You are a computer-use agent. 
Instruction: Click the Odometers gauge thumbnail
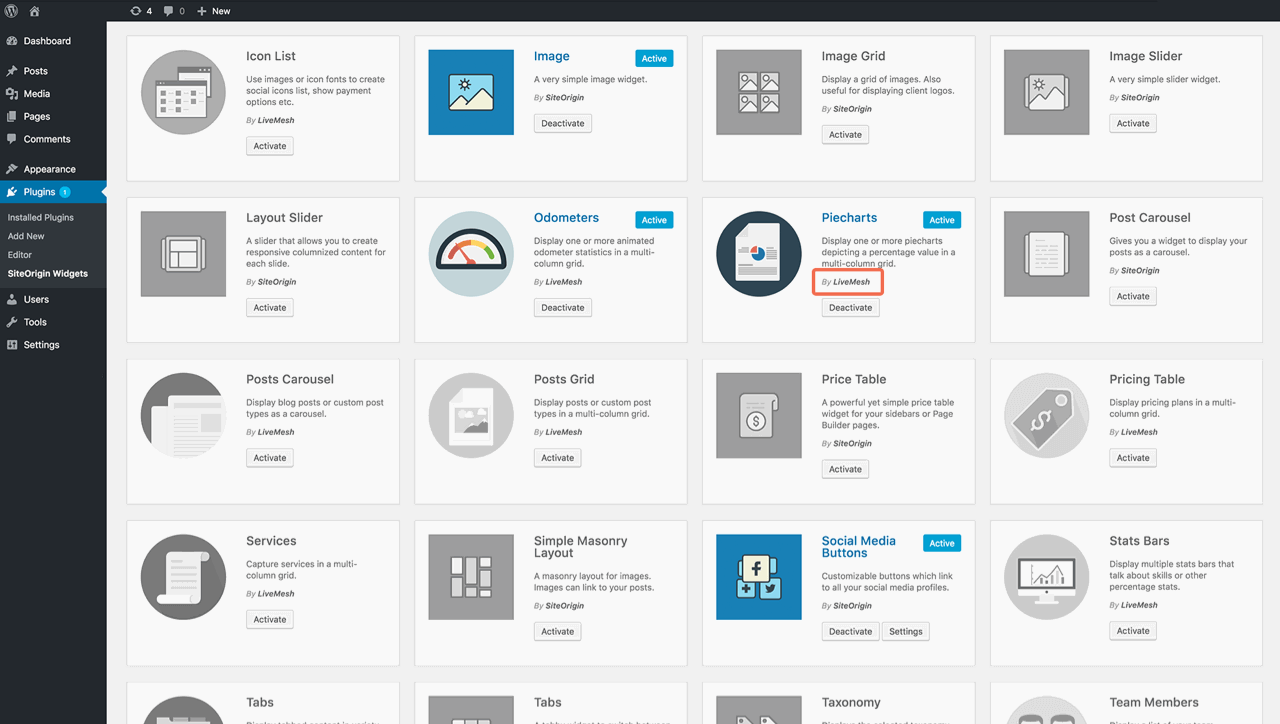coord(470,253)
